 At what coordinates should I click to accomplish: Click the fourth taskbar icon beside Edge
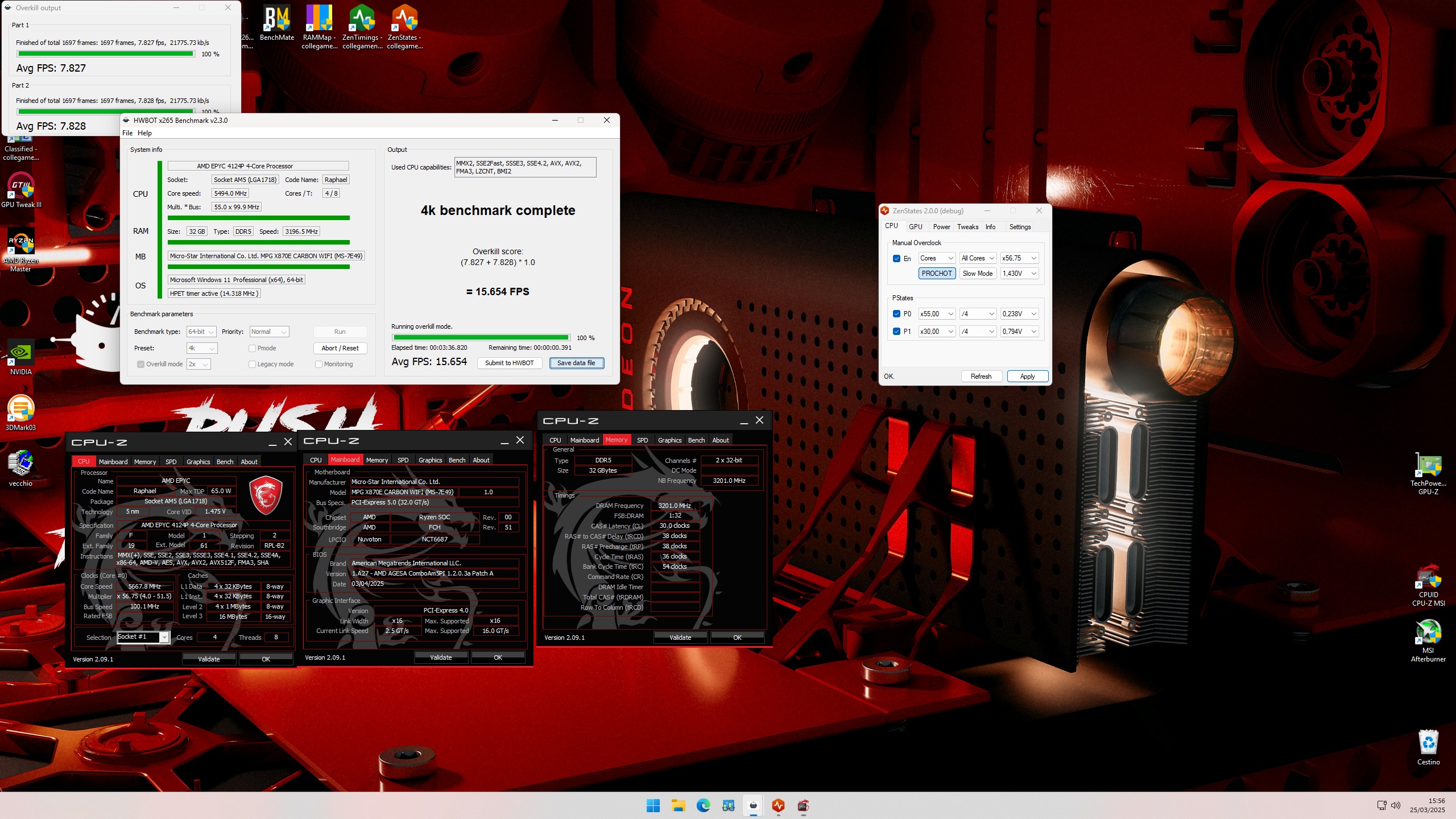728,805
